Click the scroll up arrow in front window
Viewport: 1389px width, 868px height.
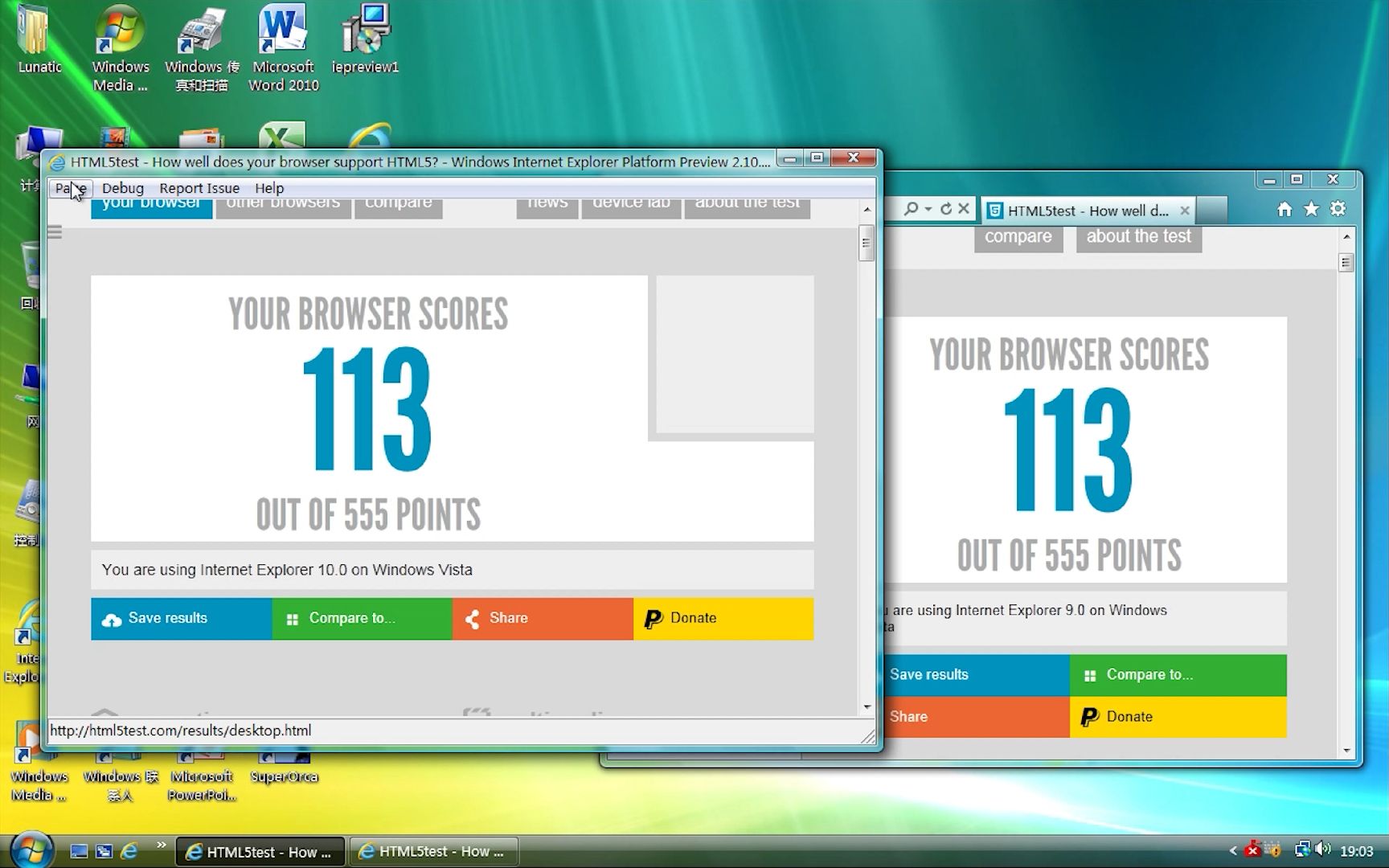[x=867, y=209]
